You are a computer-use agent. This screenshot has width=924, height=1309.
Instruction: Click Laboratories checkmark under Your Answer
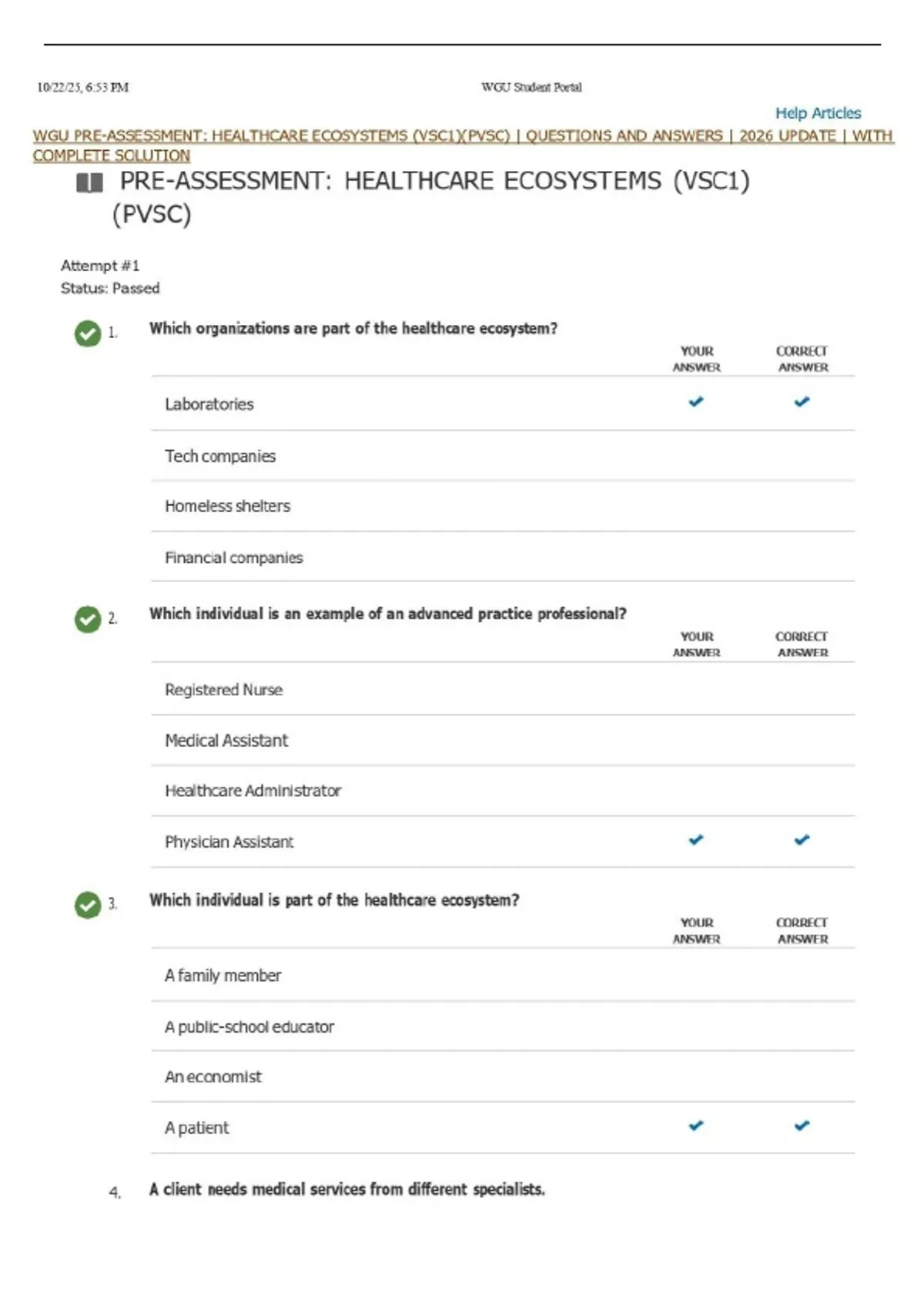pyautogui.click(x=696, y=401)
